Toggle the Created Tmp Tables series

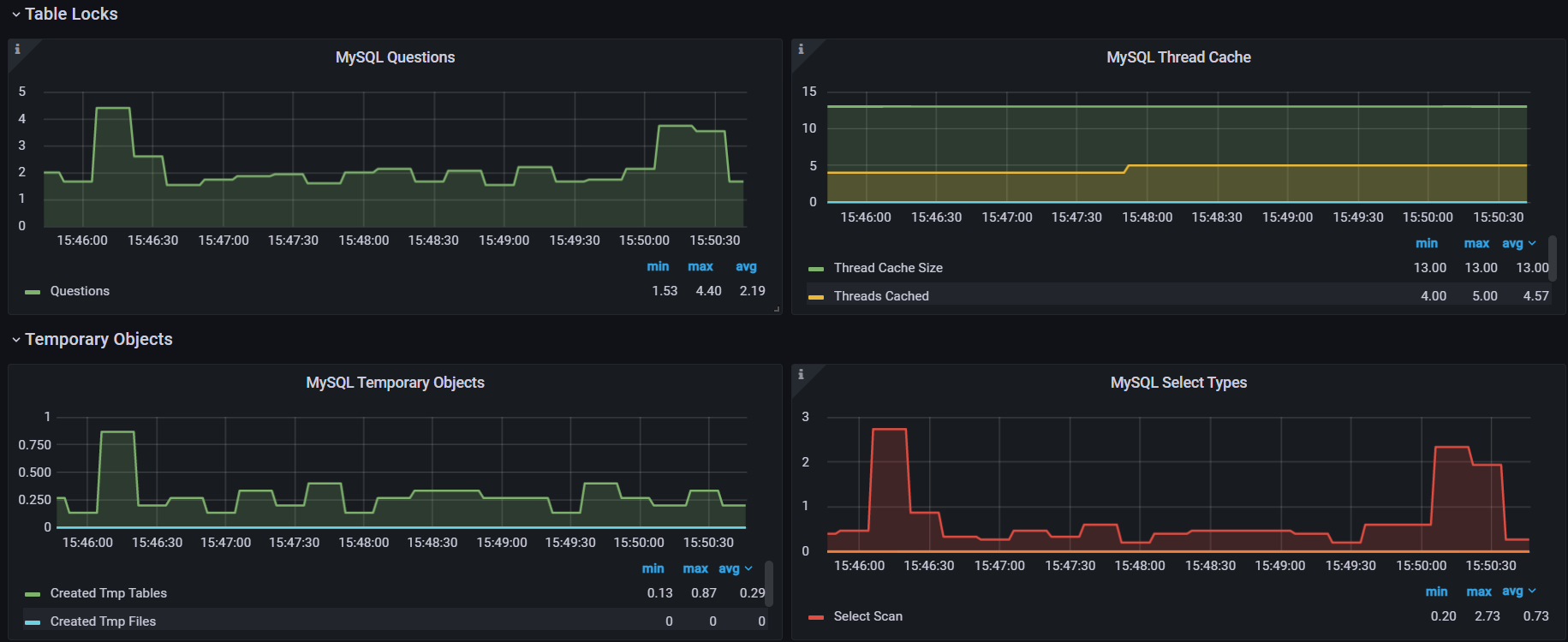[108, 593]
